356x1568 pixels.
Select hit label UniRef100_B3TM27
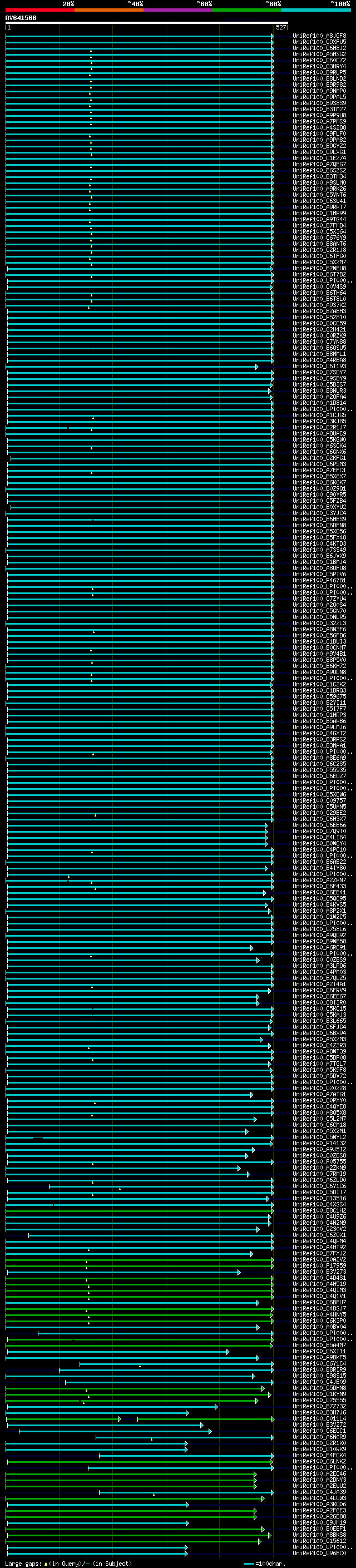(x=319, y=109)
